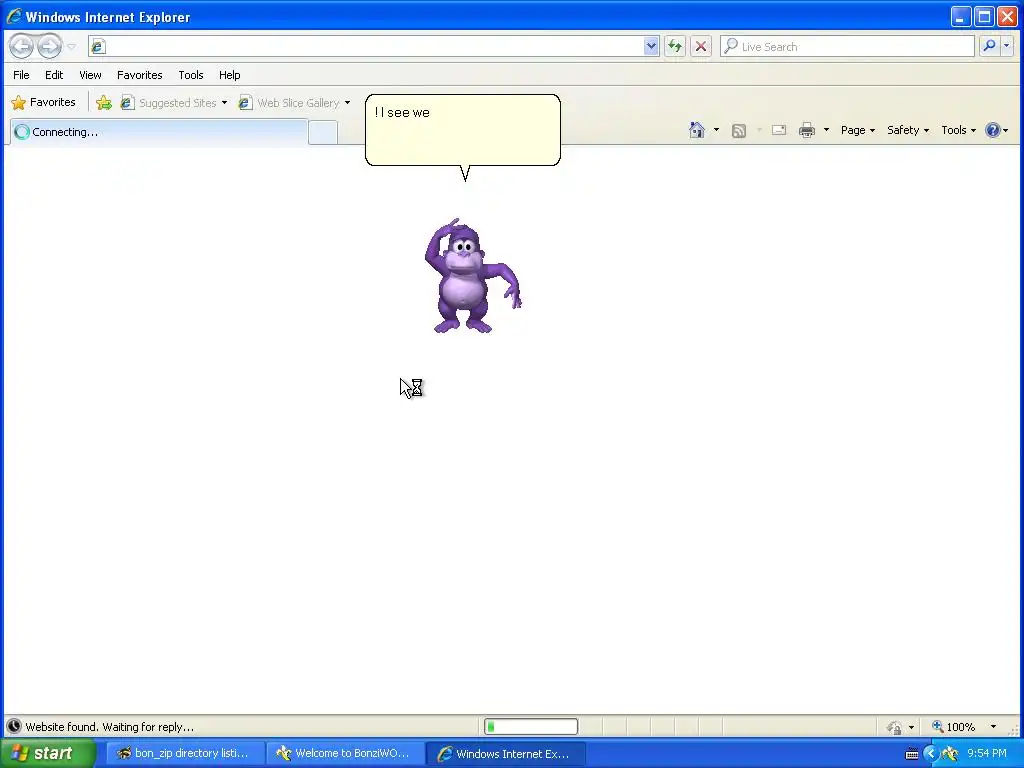Image resolution: width=1024 pixels, height=768 pixels.
Task: Click the Protected Mode security zone icon
Action: (894, 727)
